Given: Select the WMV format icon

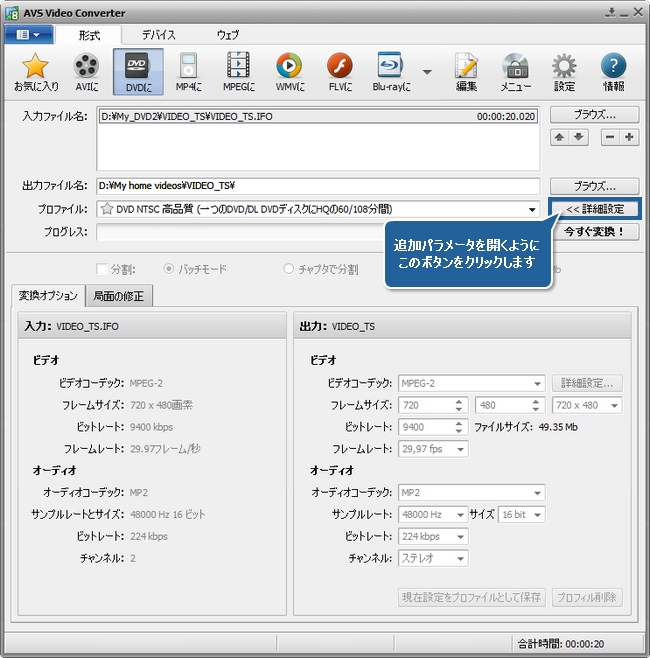Looking at the screenshot, I should (290, 72).
